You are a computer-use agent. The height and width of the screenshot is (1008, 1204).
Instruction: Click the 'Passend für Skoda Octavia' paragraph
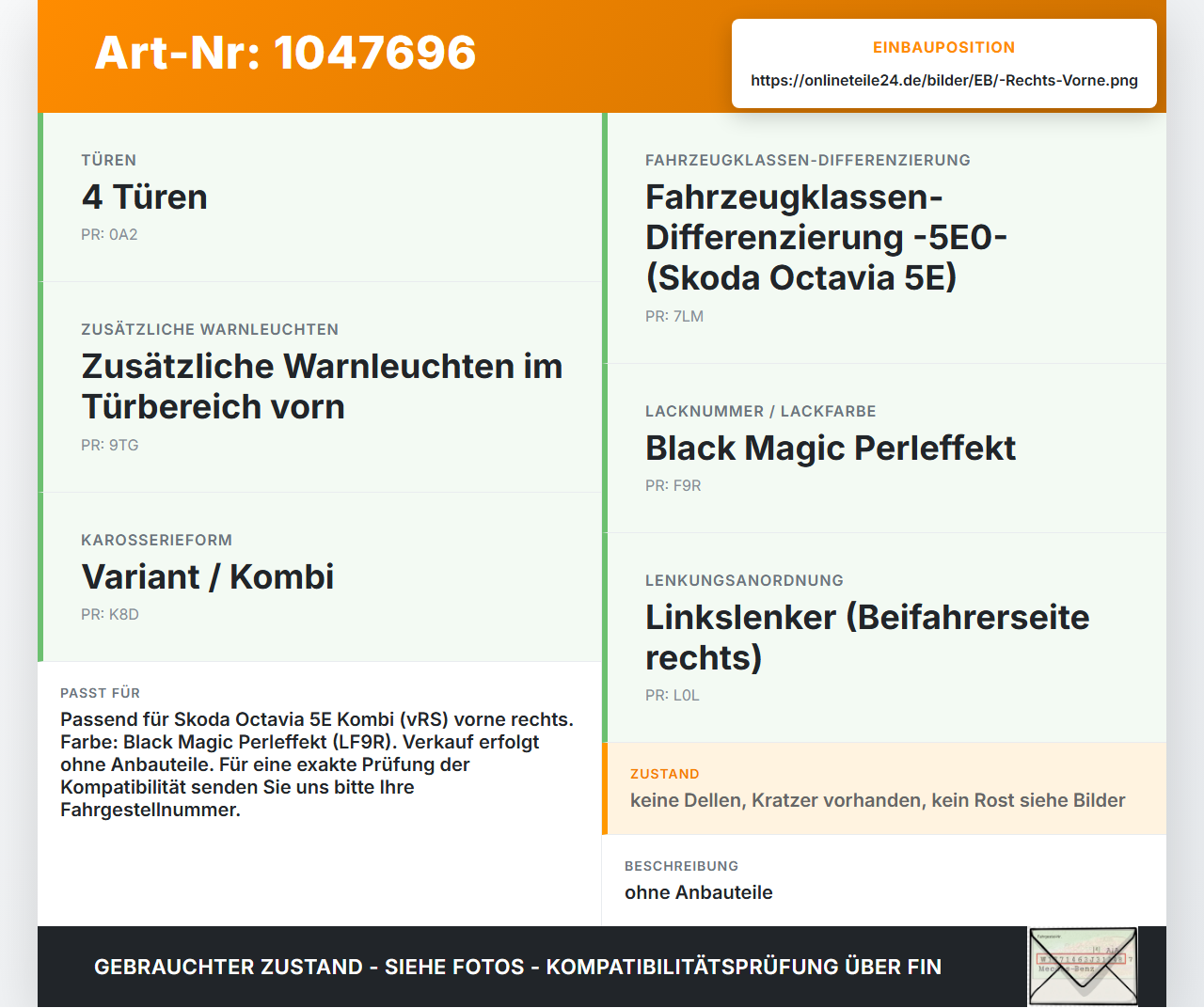(x=317, y=764)
